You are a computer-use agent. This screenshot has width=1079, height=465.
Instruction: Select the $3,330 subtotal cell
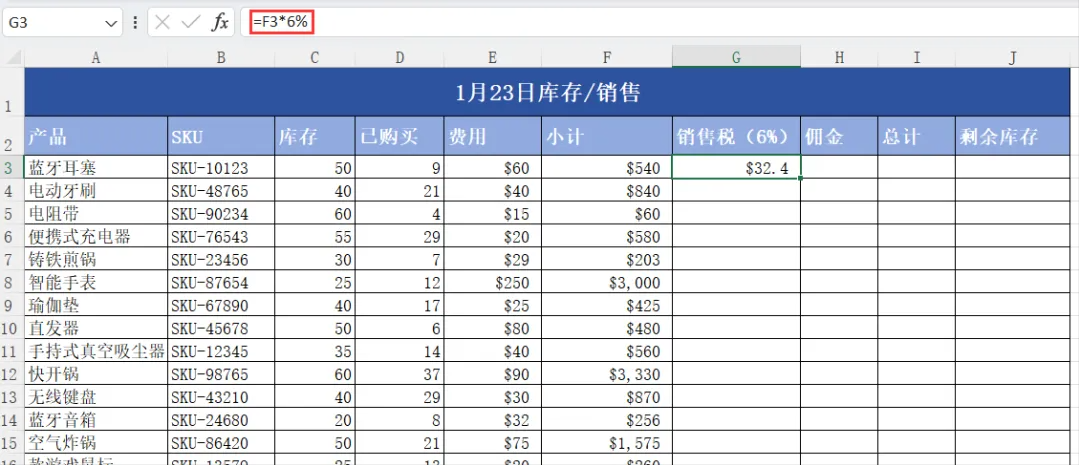point(606,375)
